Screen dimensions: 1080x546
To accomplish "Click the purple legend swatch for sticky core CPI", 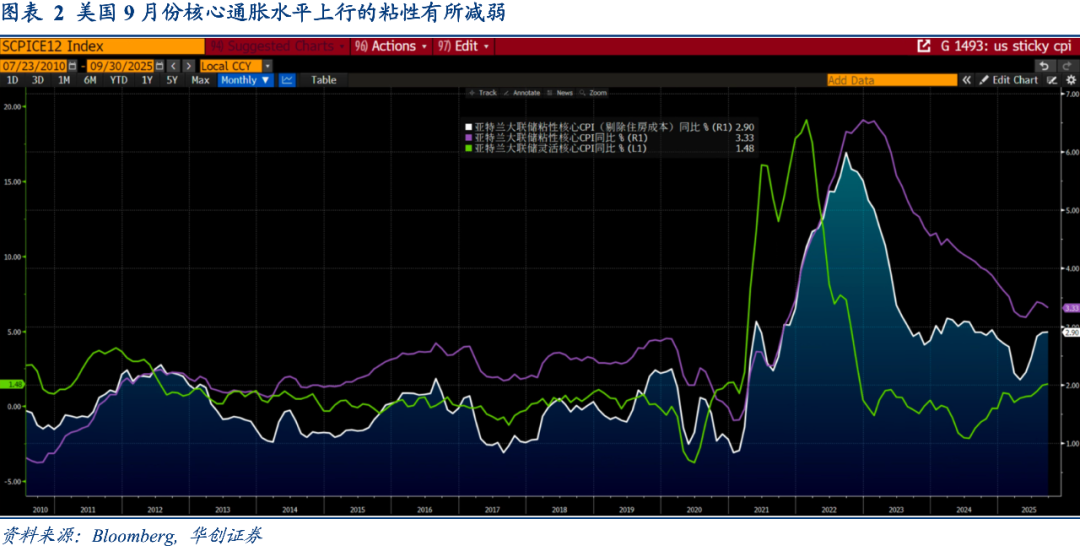I will click(468, 138).
